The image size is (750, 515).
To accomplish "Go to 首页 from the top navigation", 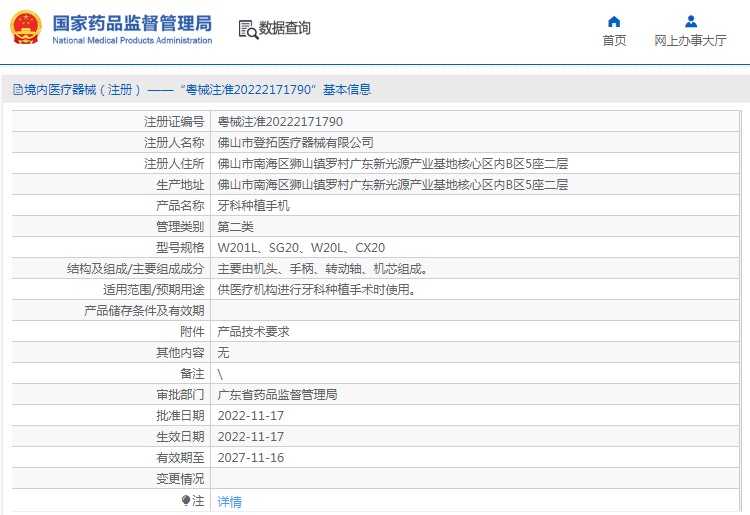I will tap(614, 40).
